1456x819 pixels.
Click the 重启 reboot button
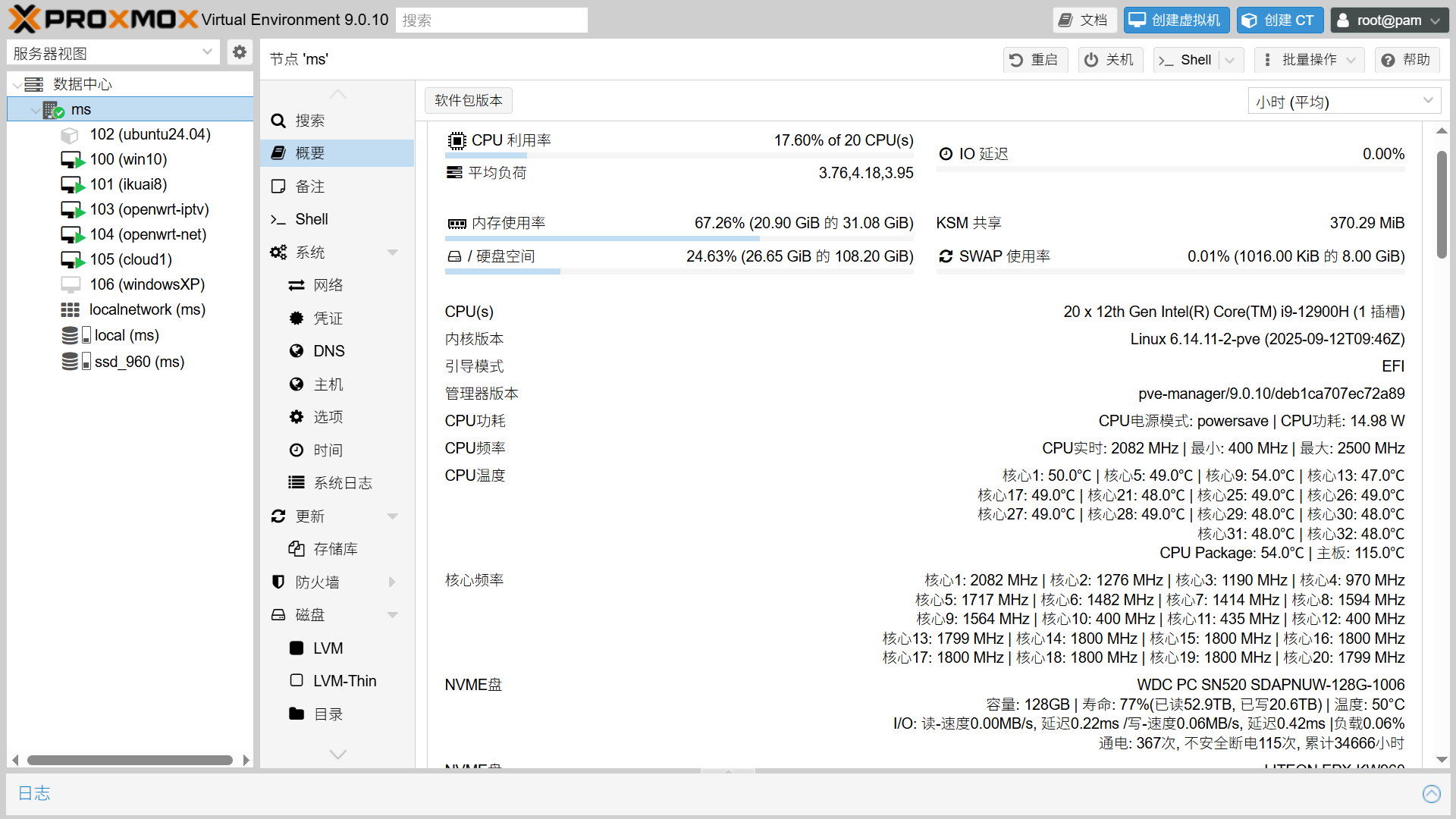click(1034, 60)
